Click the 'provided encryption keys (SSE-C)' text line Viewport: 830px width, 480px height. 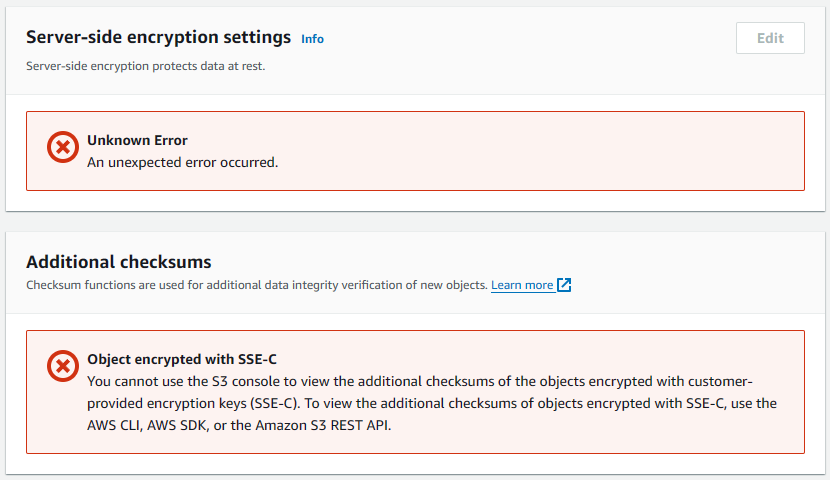tap(432, 403)
